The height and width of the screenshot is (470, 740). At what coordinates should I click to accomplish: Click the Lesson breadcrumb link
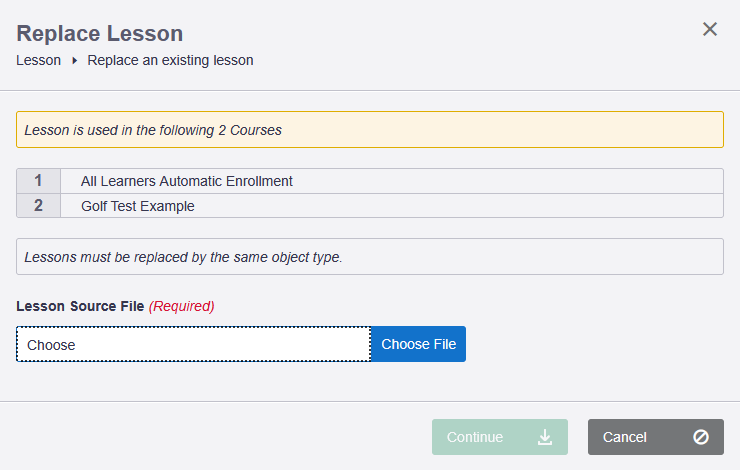pos(38,60)
